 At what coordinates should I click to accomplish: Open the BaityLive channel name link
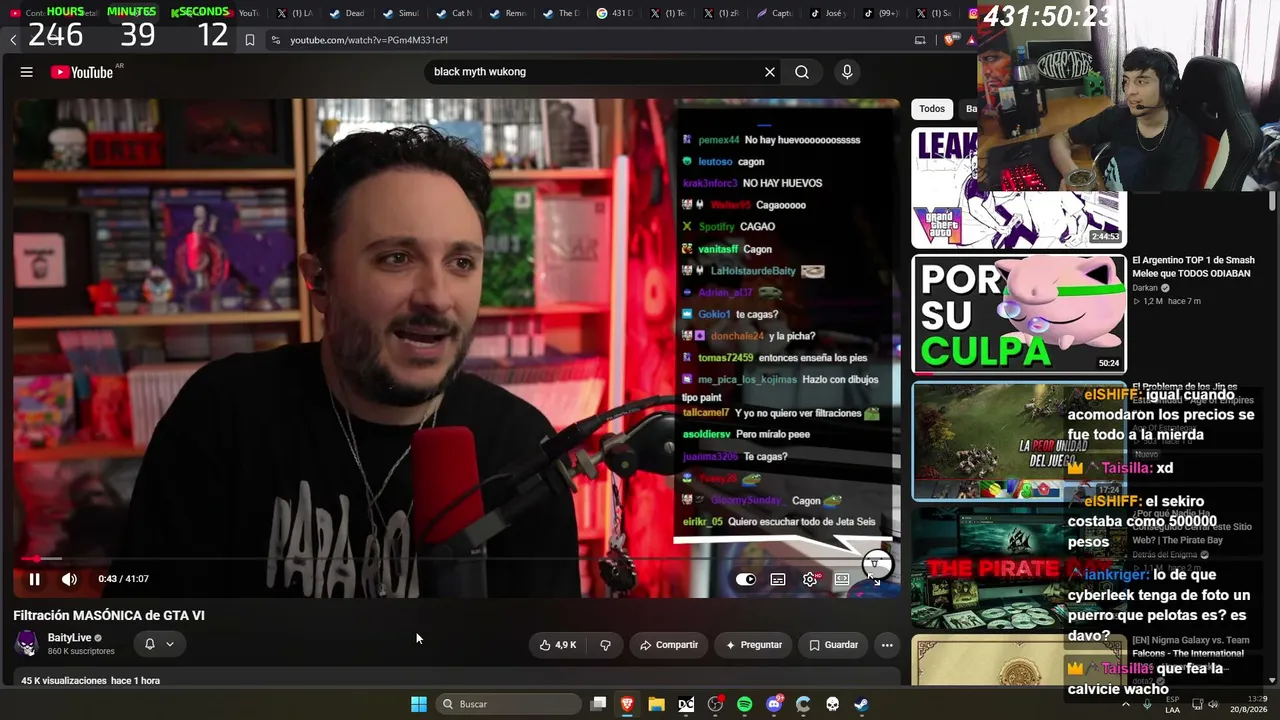(x=69, y=638)
